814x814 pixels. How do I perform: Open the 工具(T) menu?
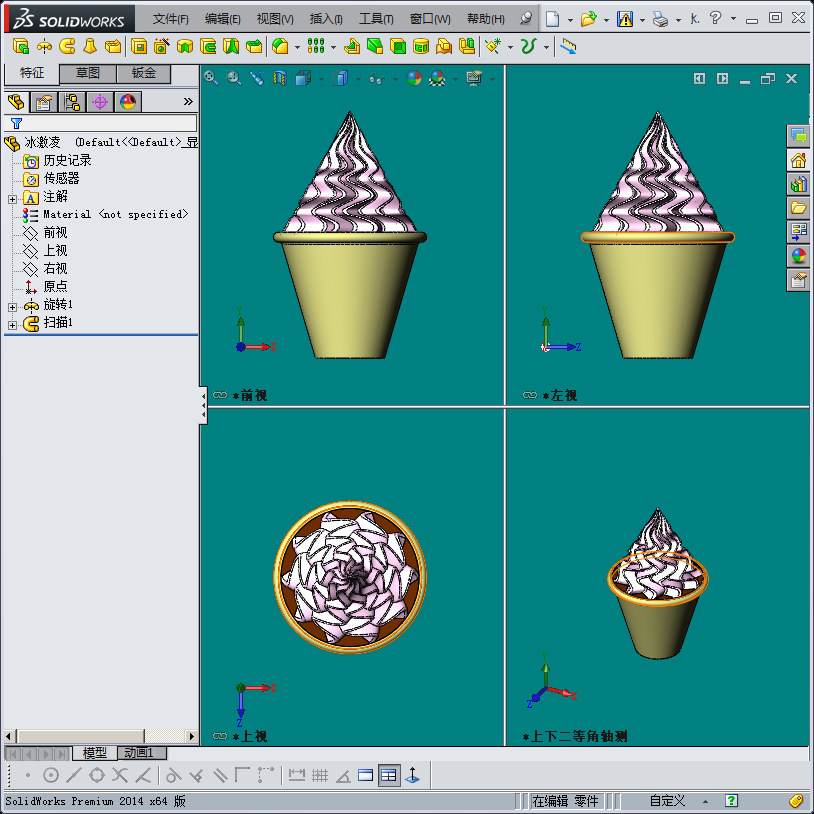(x=376, y=19)
